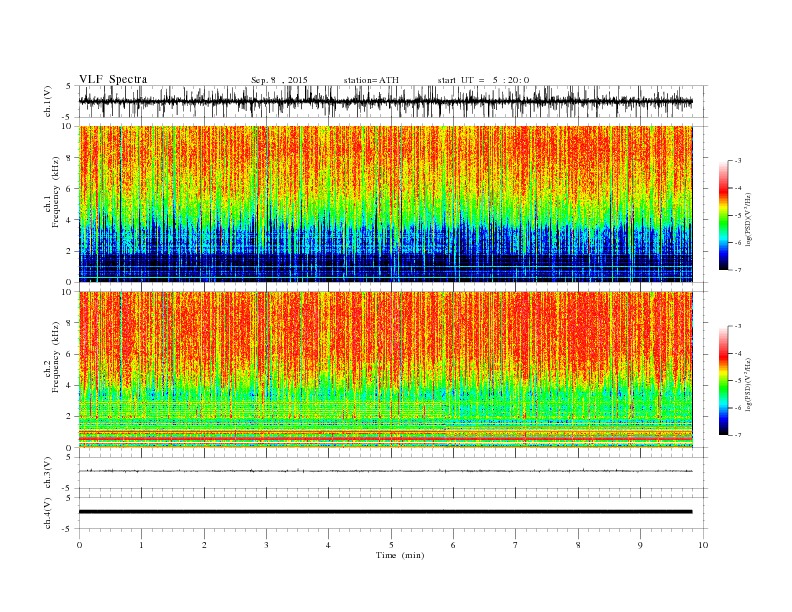Click the "8" tick on the Time axis
Screen dimensions: 792x612
578,545
